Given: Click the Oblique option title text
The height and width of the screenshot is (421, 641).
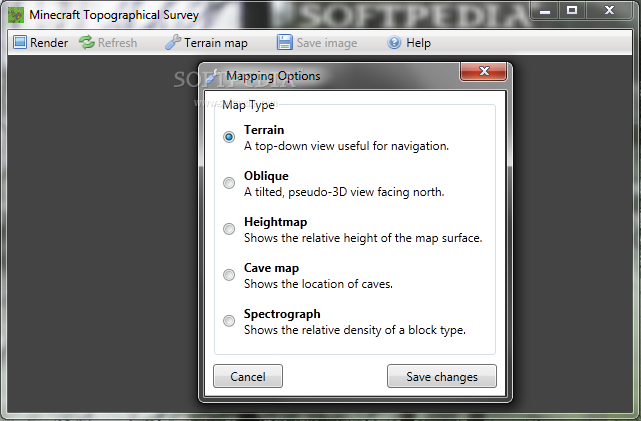Looking at the screenshot, I should (x=266, y=176).
